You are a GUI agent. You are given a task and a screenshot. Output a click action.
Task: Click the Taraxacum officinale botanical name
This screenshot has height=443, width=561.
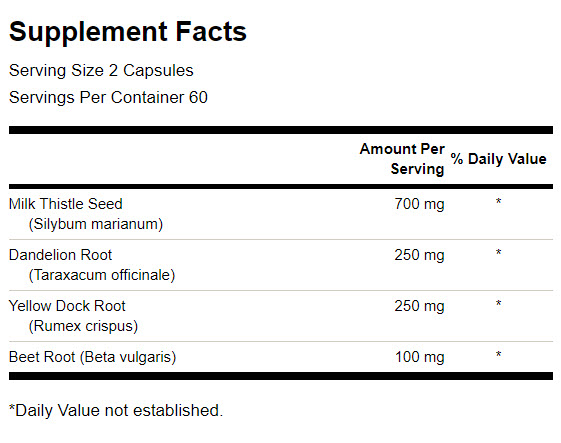(102, 275)
